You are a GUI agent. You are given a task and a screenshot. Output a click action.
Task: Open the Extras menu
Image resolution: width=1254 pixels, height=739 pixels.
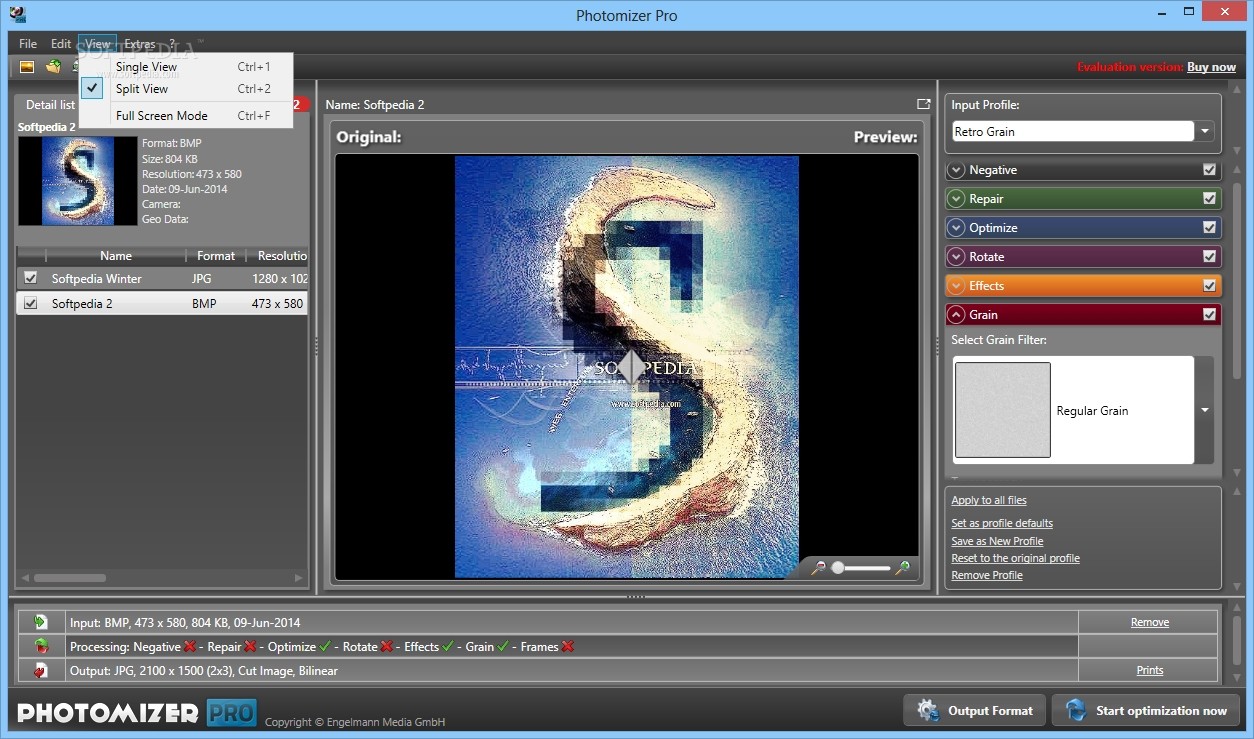click(x=140, y=44)
